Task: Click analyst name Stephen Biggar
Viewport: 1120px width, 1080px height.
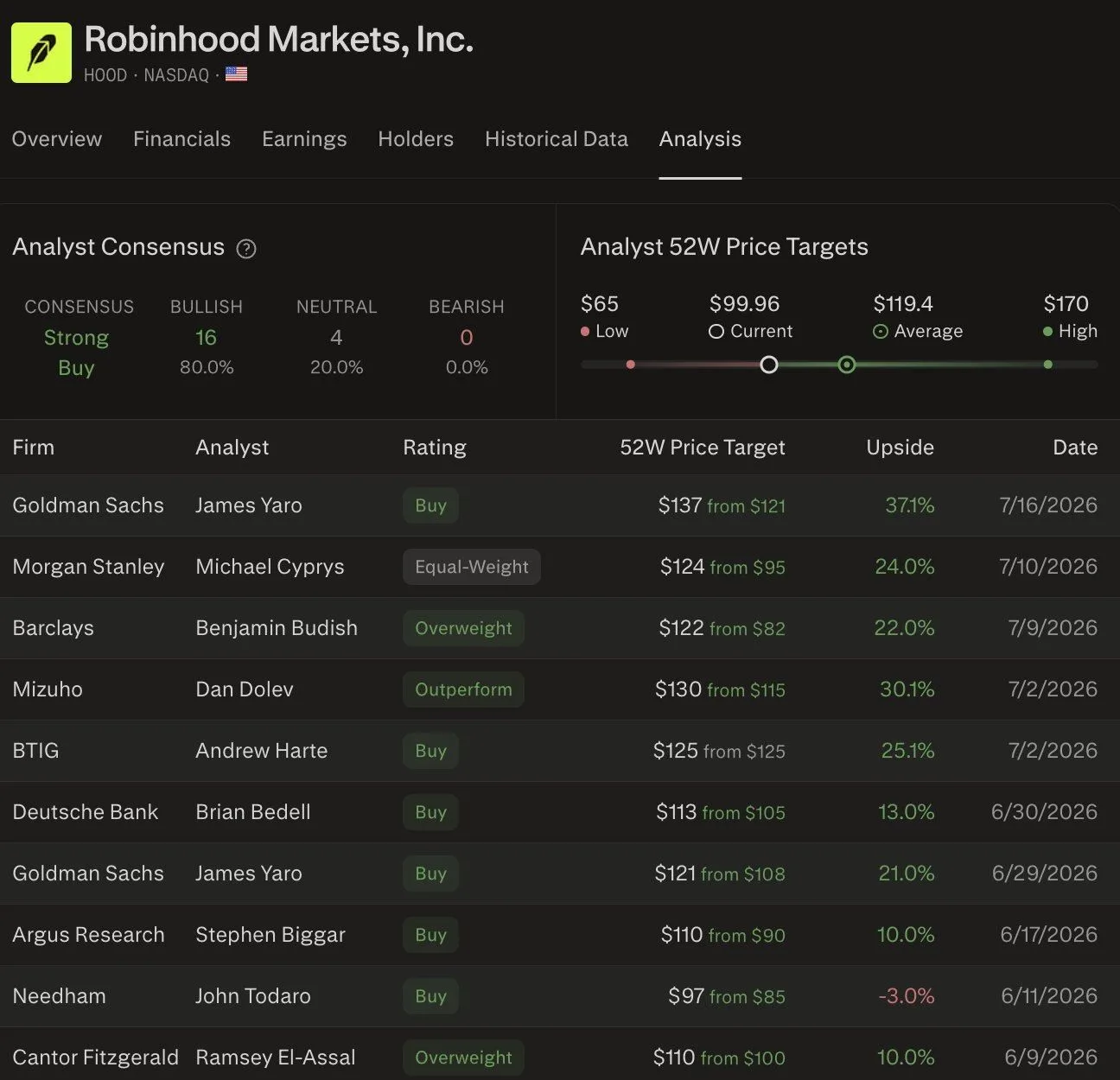Action: (x=270, y=935)
